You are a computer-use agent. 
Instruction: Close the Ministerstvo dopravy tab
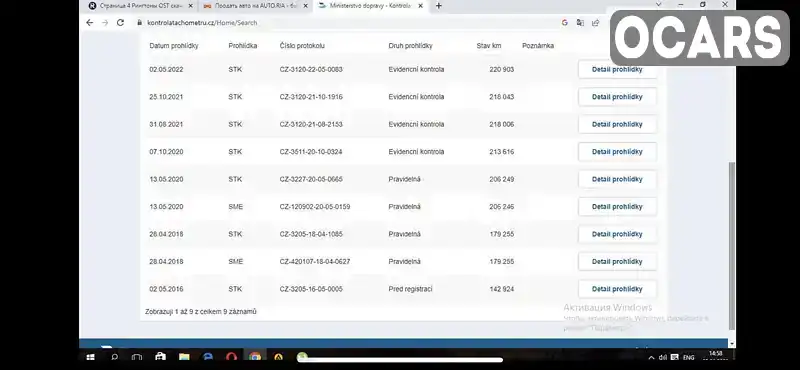point(420,6)
